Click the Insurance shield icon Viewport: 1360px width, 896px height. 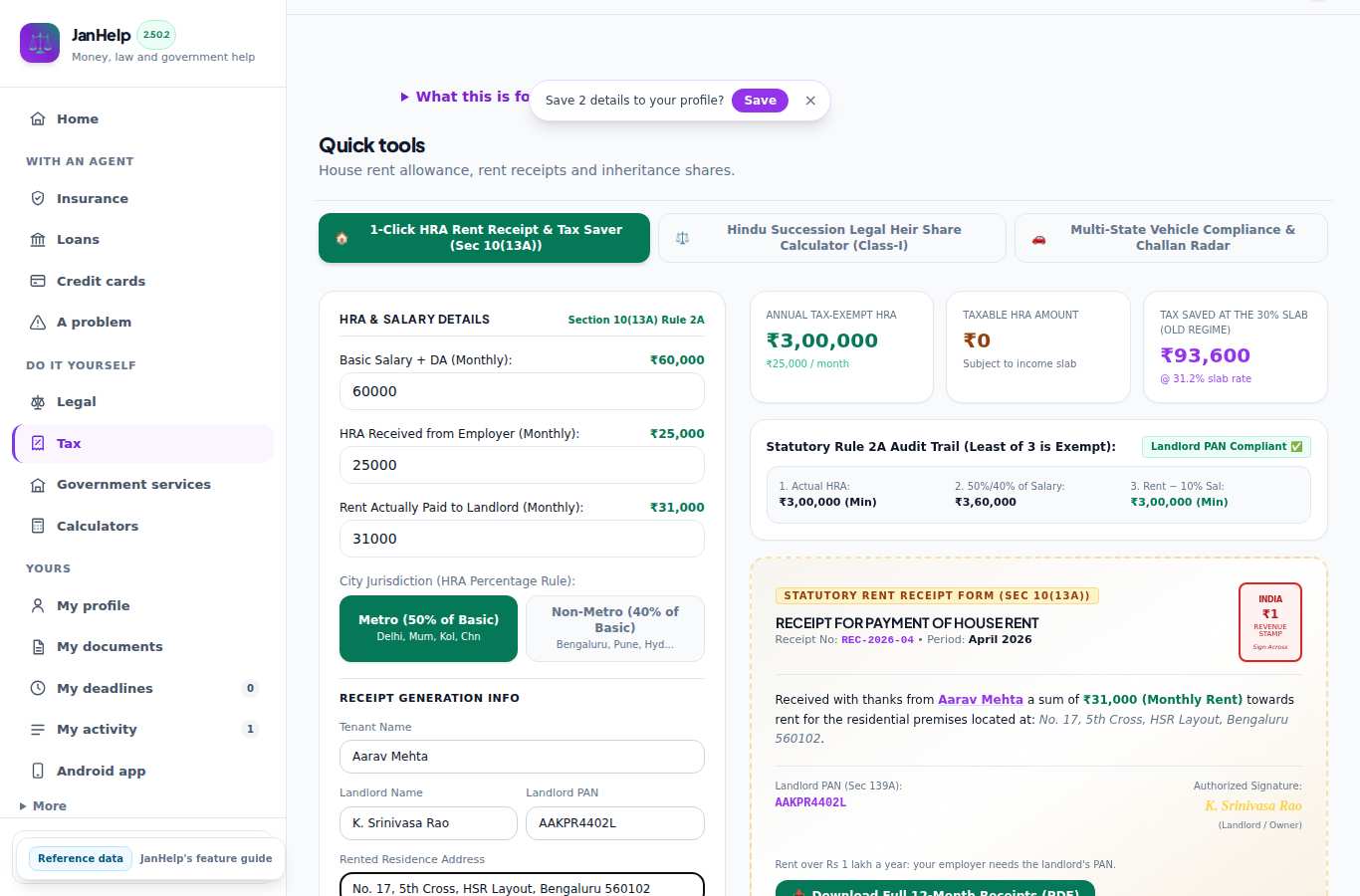click(x=38, y=198)
